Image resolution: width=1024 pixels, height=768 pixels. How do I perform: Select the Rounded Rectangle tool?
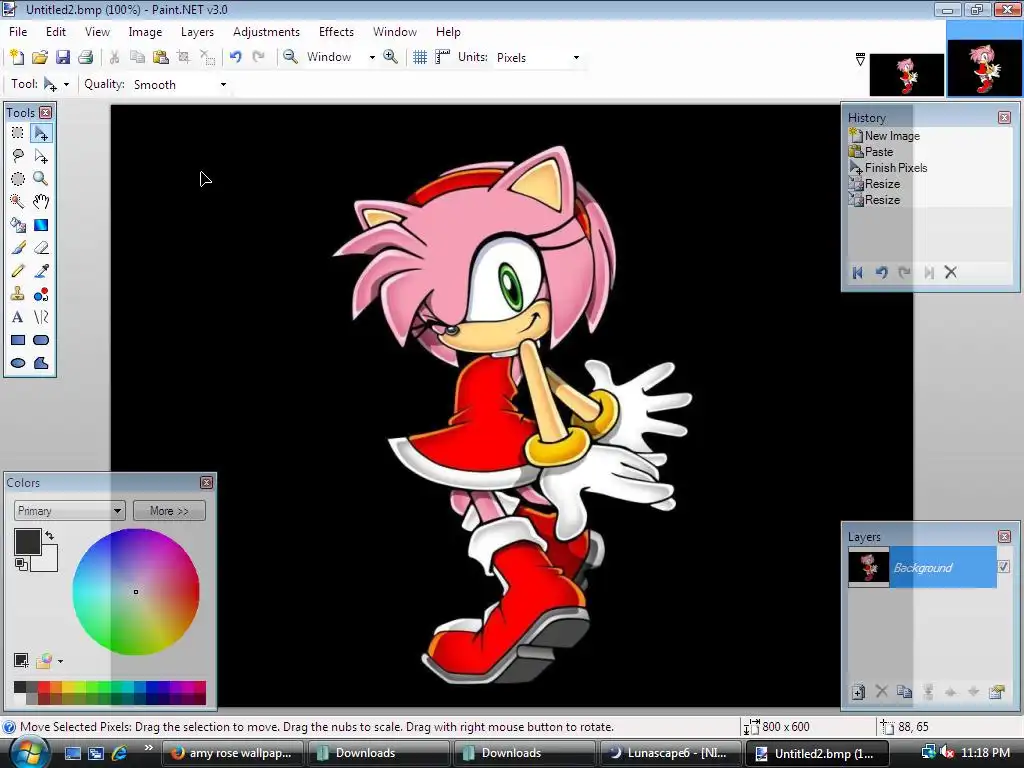click(41, 340)
